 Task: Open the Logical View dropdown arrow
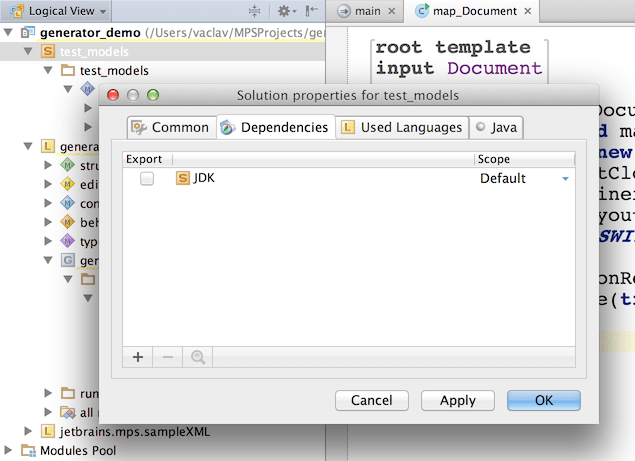point(103,12)
